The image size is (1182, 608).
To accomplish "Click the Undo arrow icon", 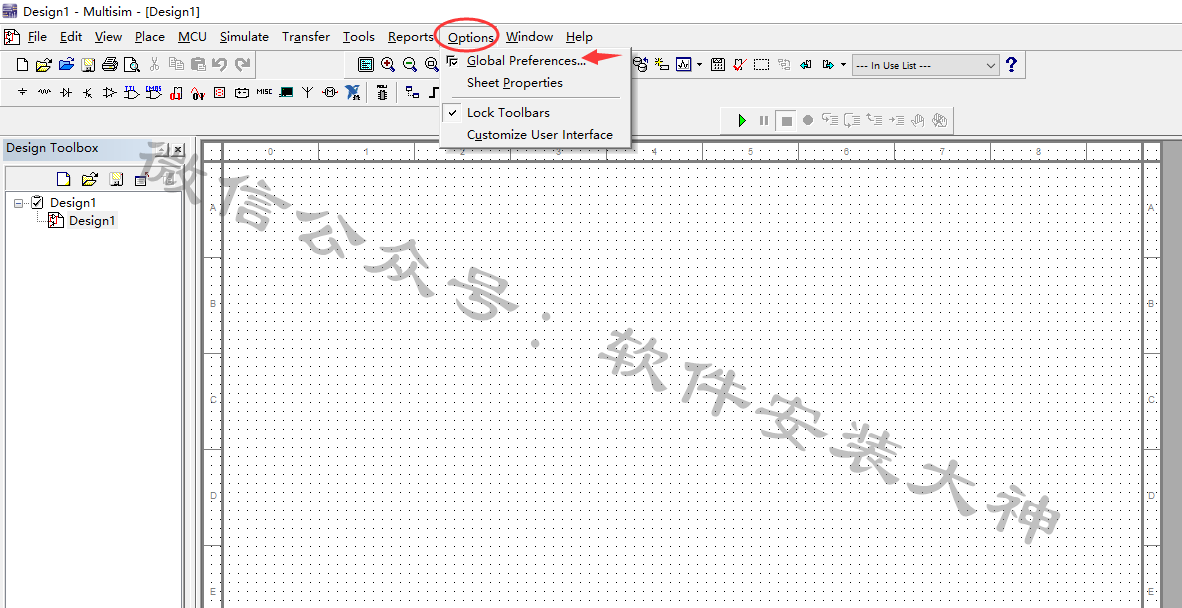I will coord(219,65).
